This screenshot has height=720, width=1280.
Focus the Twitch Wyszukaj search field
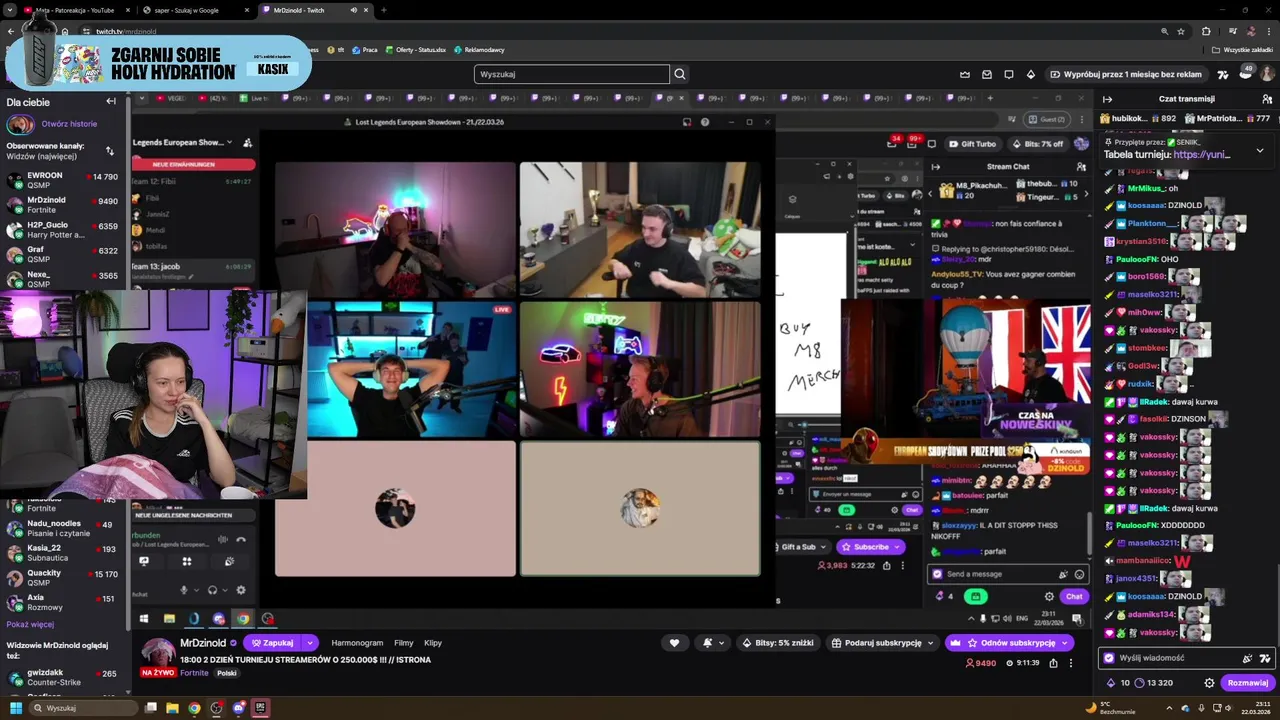point(571,74)
